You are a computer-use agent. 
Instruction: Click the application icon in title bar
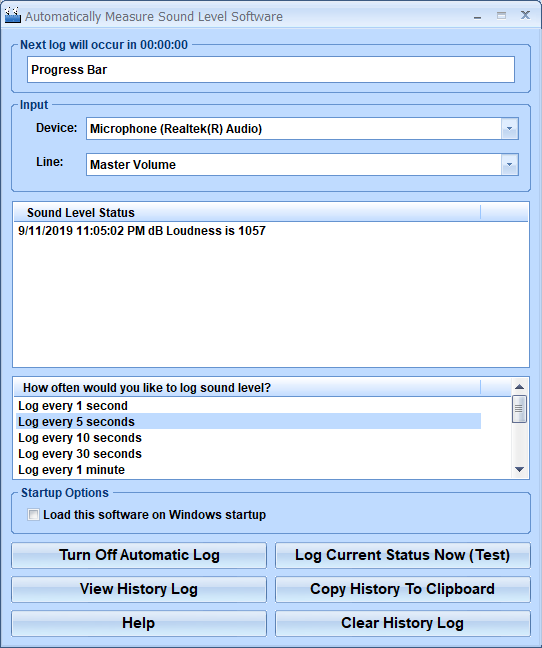[x=12, y=15]
